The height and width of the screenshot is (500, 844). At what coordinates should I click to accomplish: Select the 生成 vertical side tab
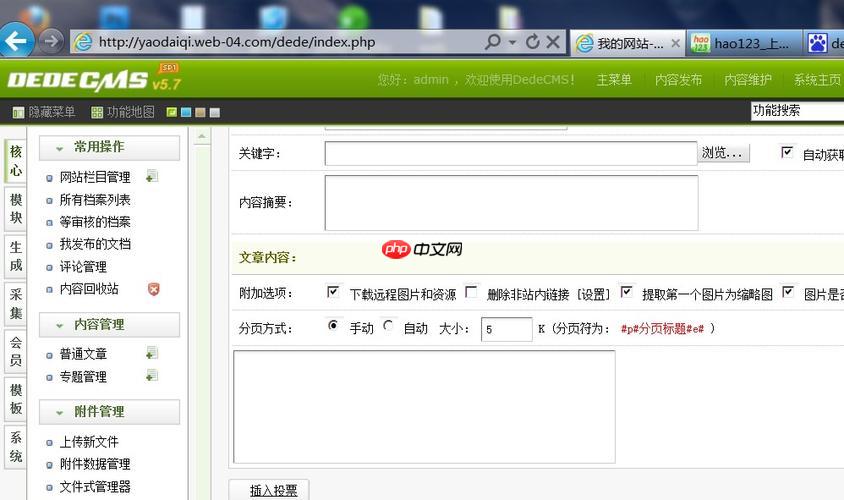tap(16, 256)
